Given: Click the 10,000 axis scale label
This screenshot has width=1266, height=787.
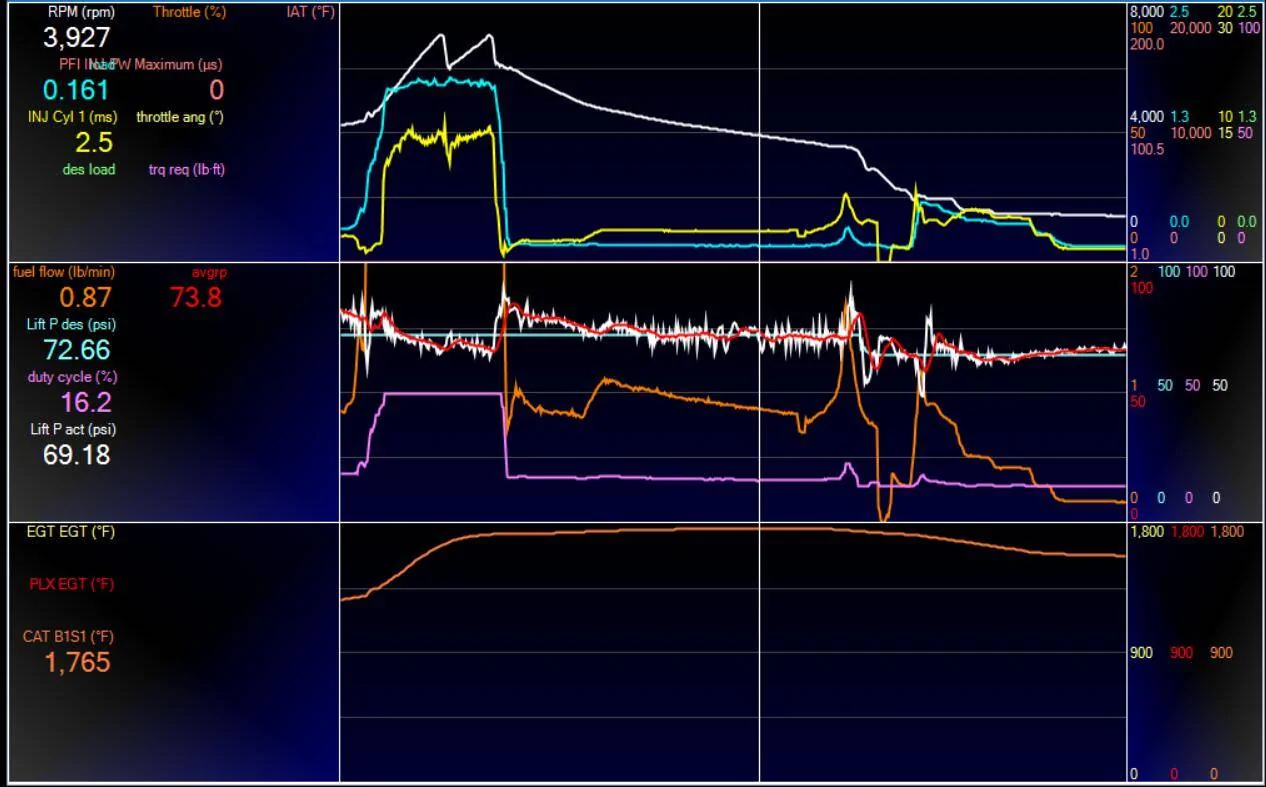Looking at the screenshot, I should (1190, 132).
